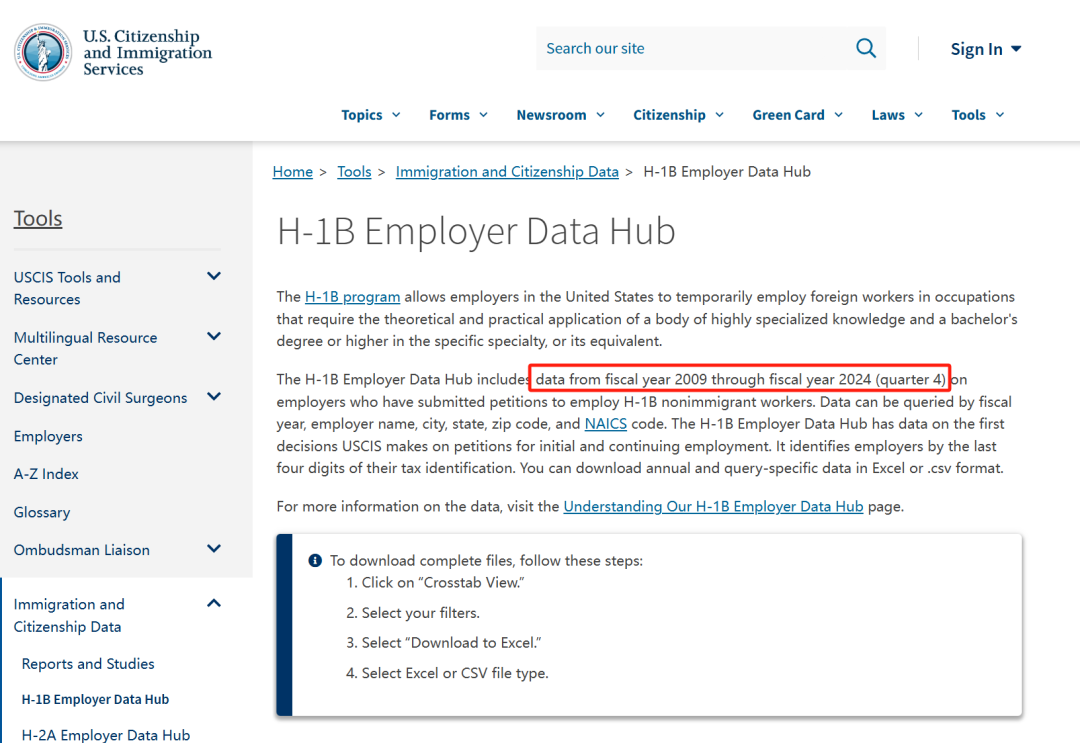Expand Designated Civil Surgeons section
The image size is (1080, 743).
click(x=213, y=397)
